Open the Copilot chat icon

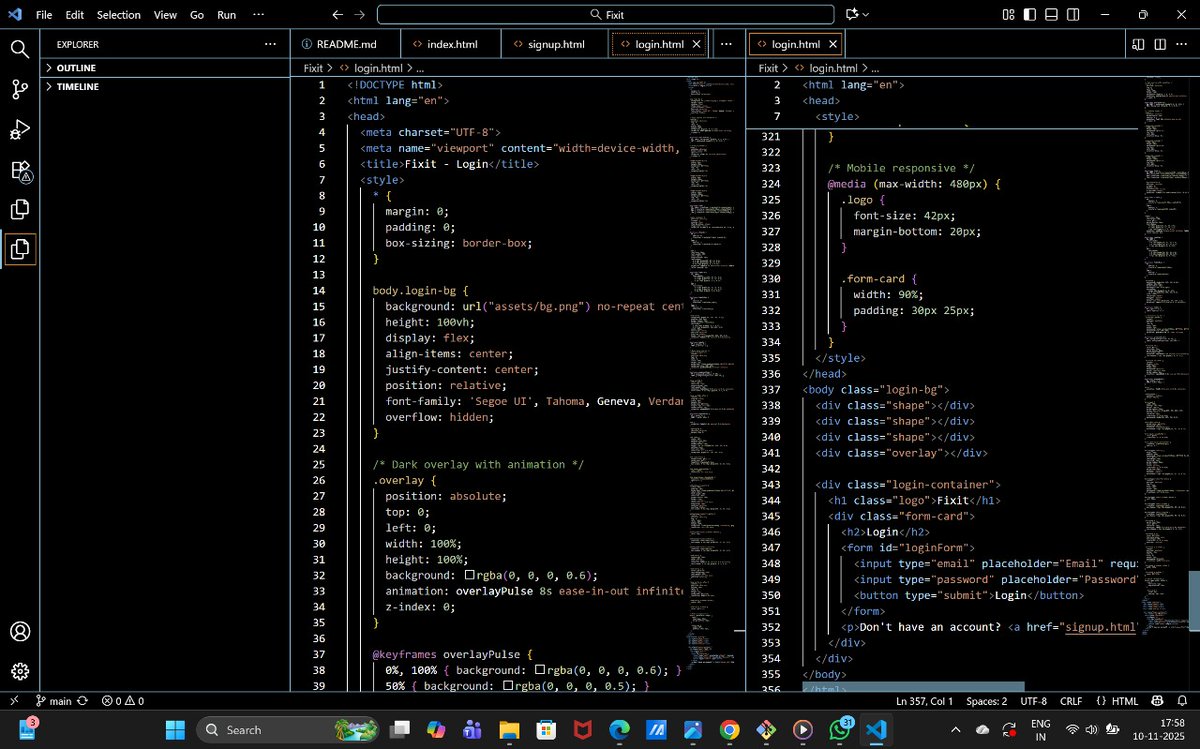coord(852,15)
